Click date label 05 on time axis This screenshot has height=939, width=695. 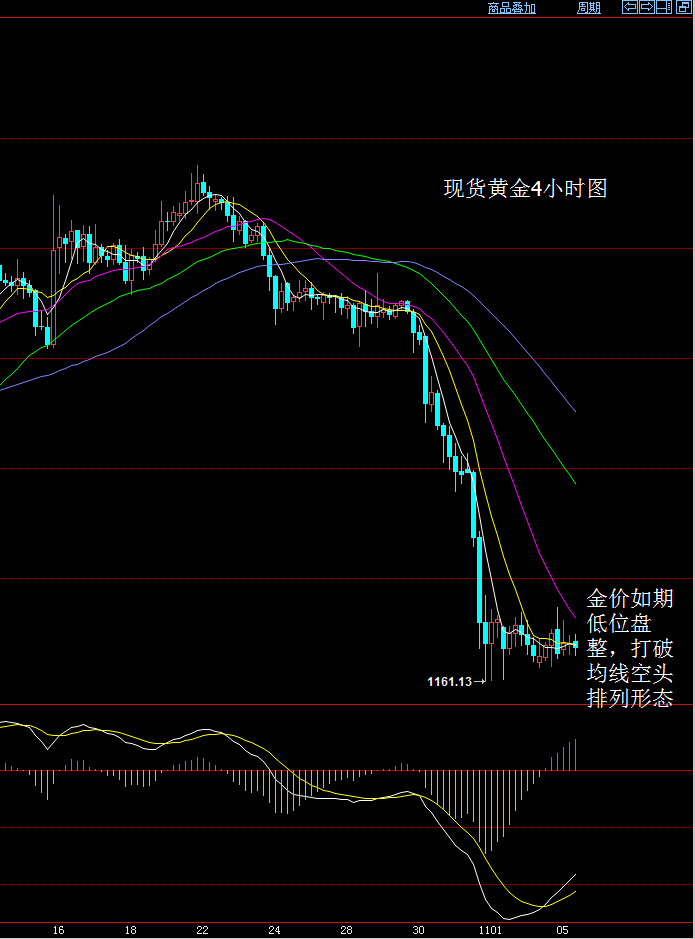(x=562, y=930)
